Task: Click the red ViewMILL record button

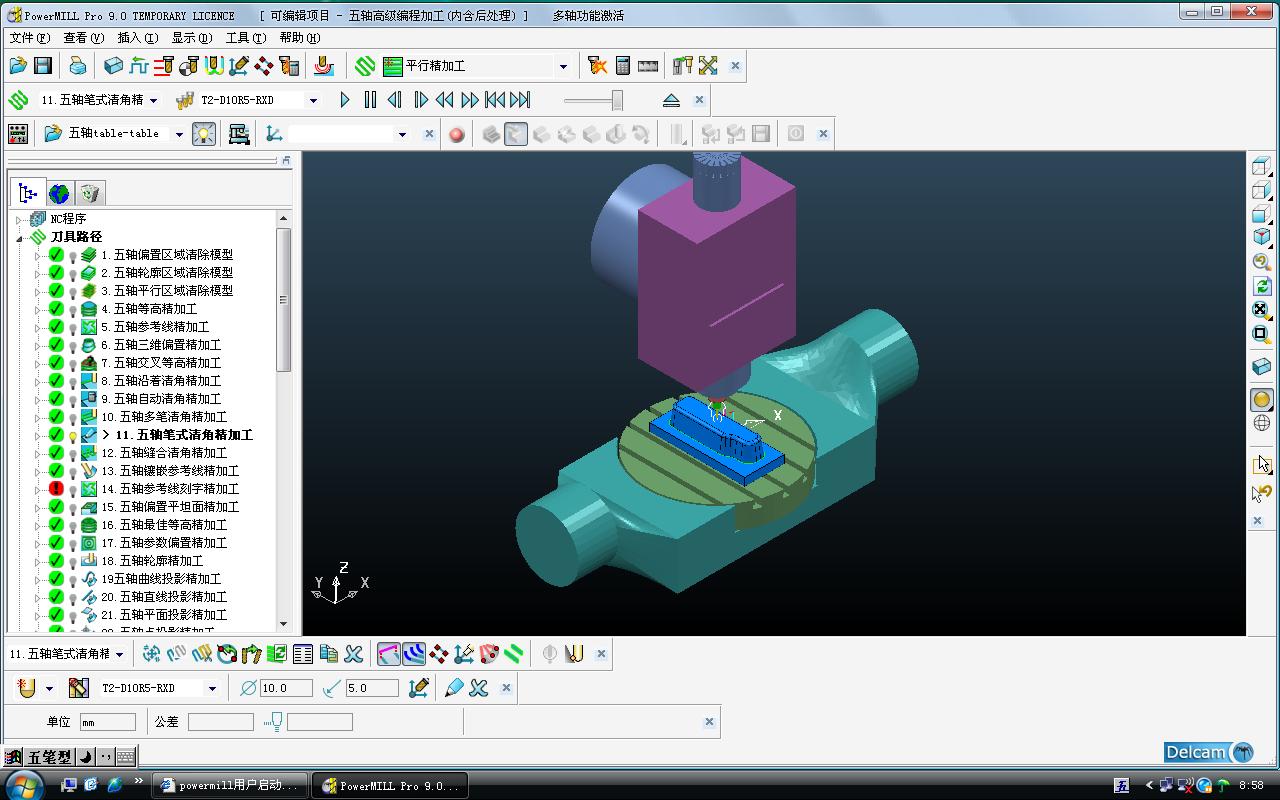Action: (457, 134)
